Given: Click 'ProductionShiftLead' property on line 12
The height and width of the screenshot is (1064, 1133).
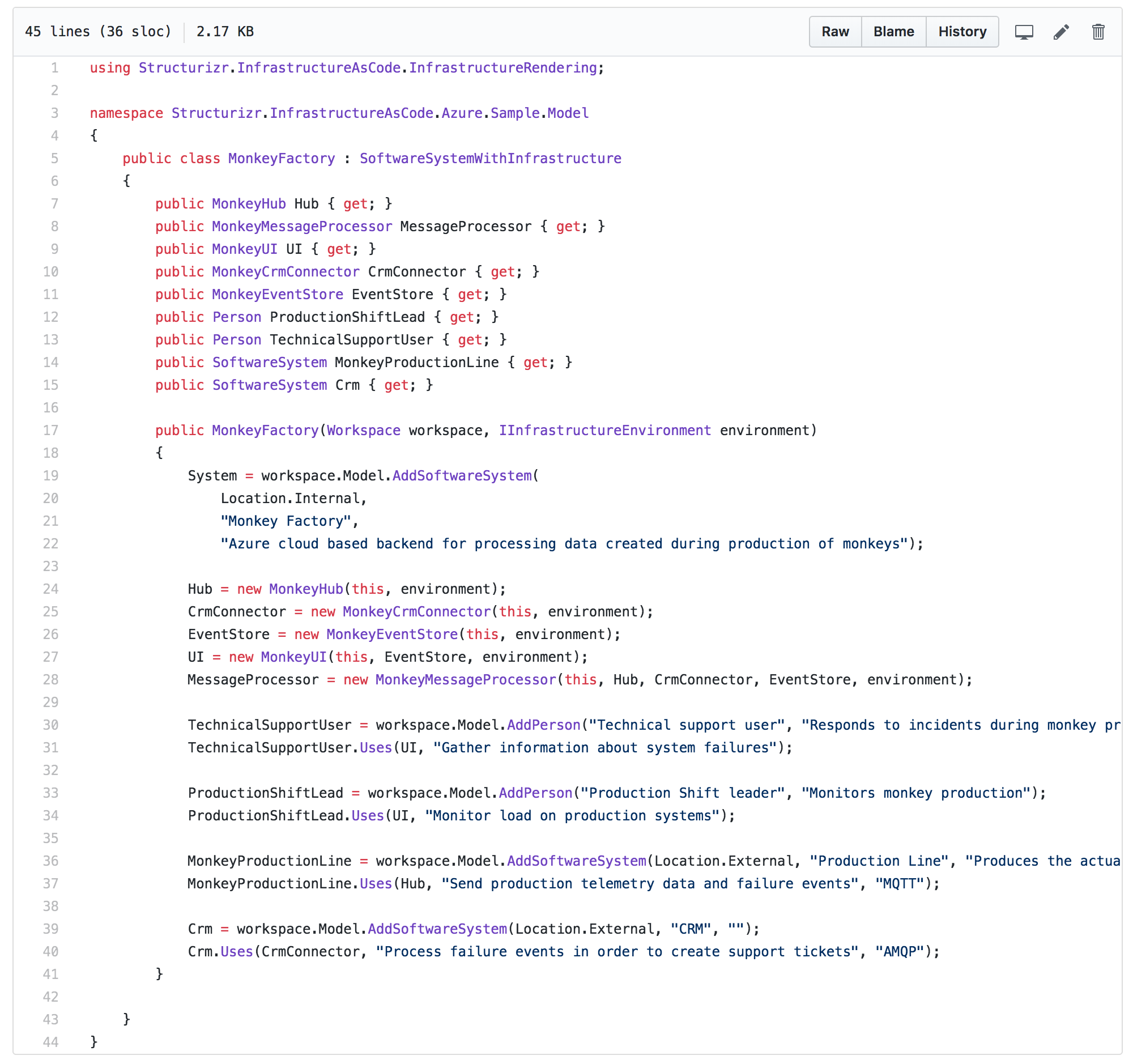Looking at the screenshot, I should pos(347,317).
